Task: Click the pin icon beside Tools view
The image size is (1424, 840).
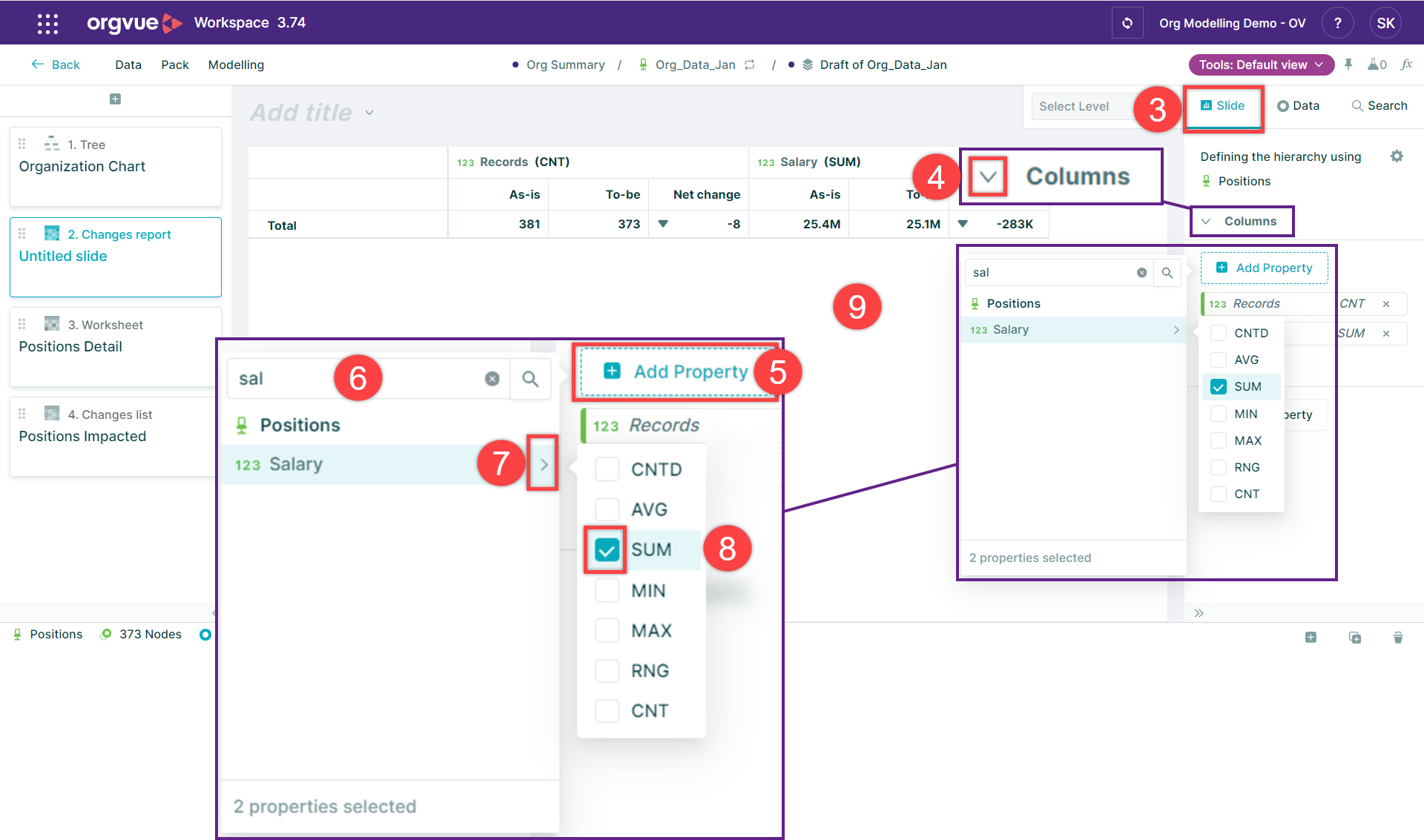Action: click(1348, 65)
